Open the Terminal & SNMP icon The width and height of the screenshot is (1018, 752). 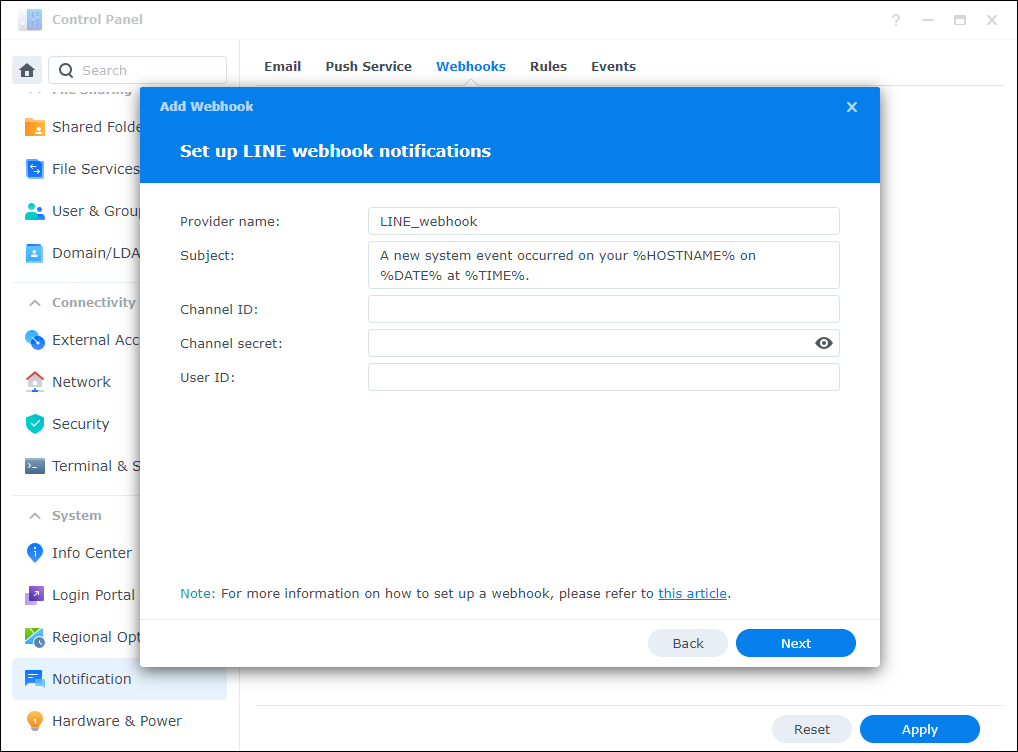tap(34, 466)
